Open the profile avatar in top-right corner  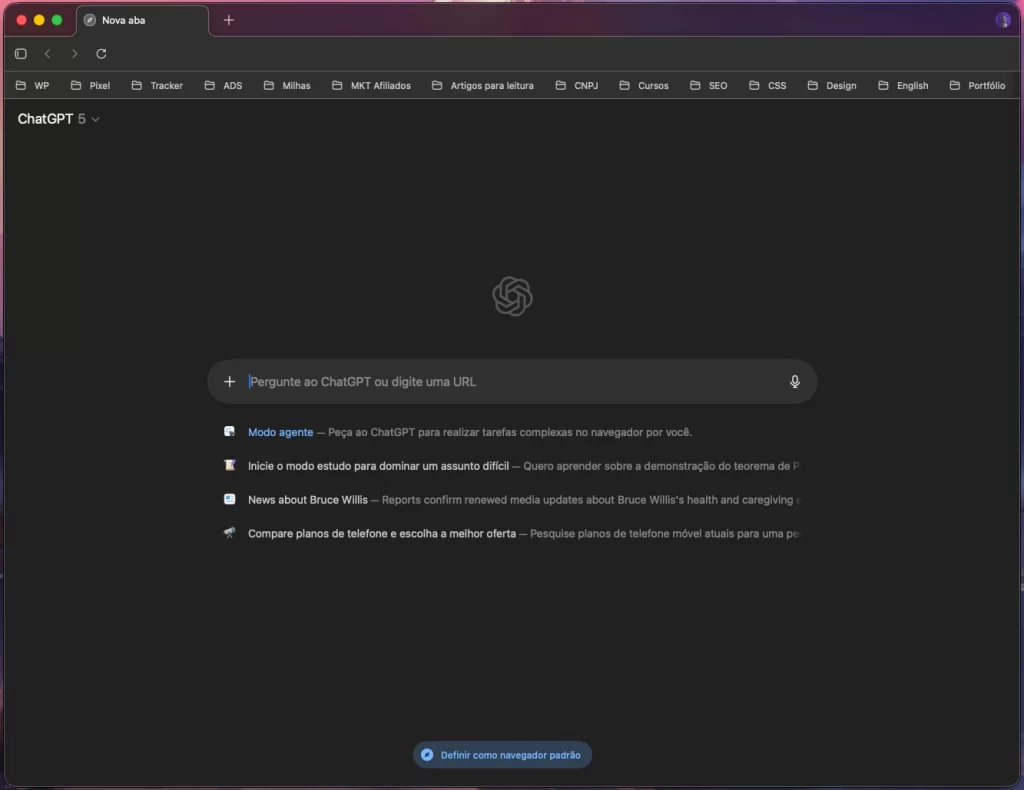point(1002,20)
